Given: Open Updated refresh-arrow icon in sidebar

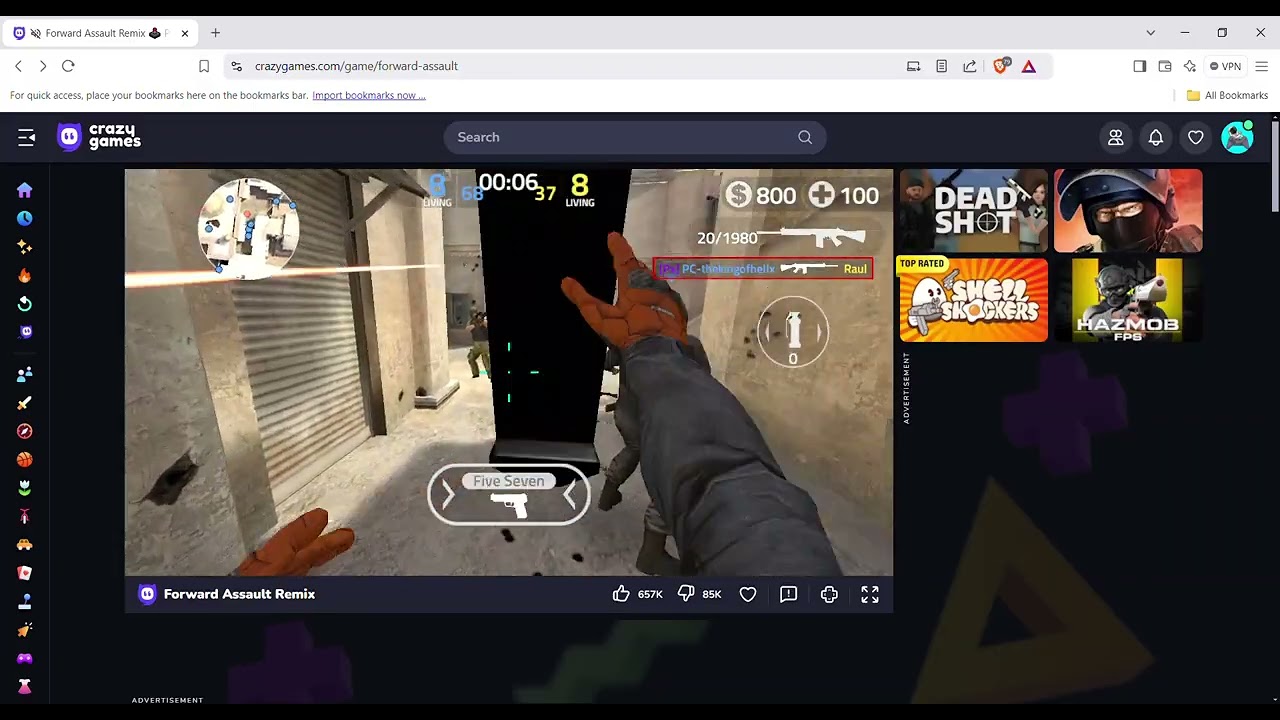Looking at the screenshot, I should pos(25,304).
